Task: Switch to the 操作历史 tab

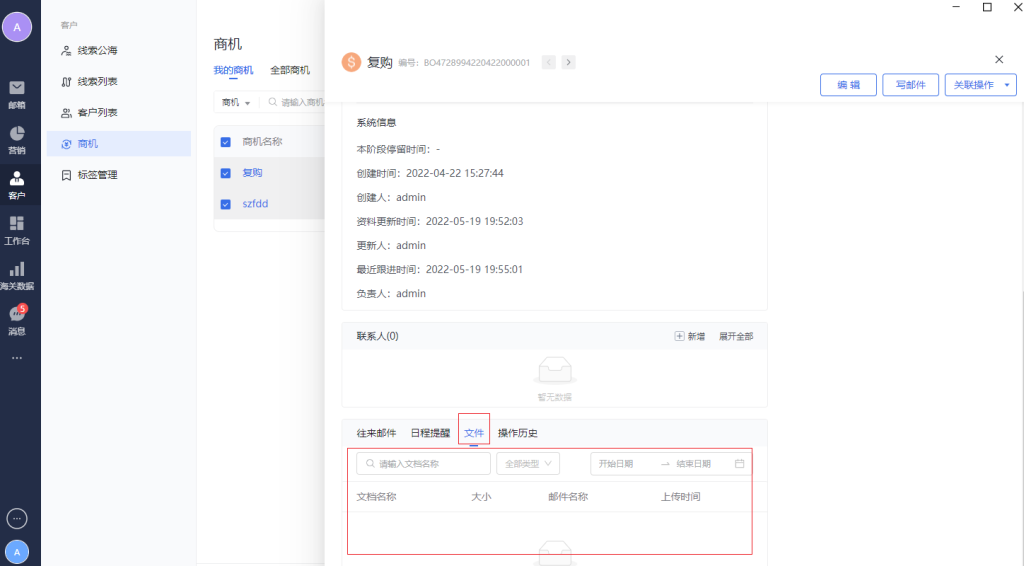Action: pos(518,433)
